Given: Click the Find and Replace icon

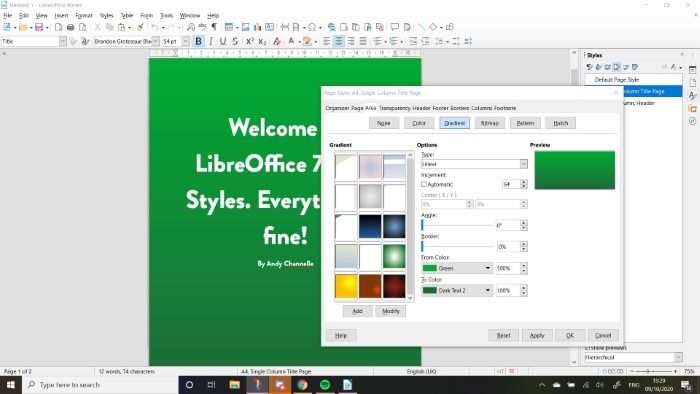Looking at the screenshot, I should (191, 27).
